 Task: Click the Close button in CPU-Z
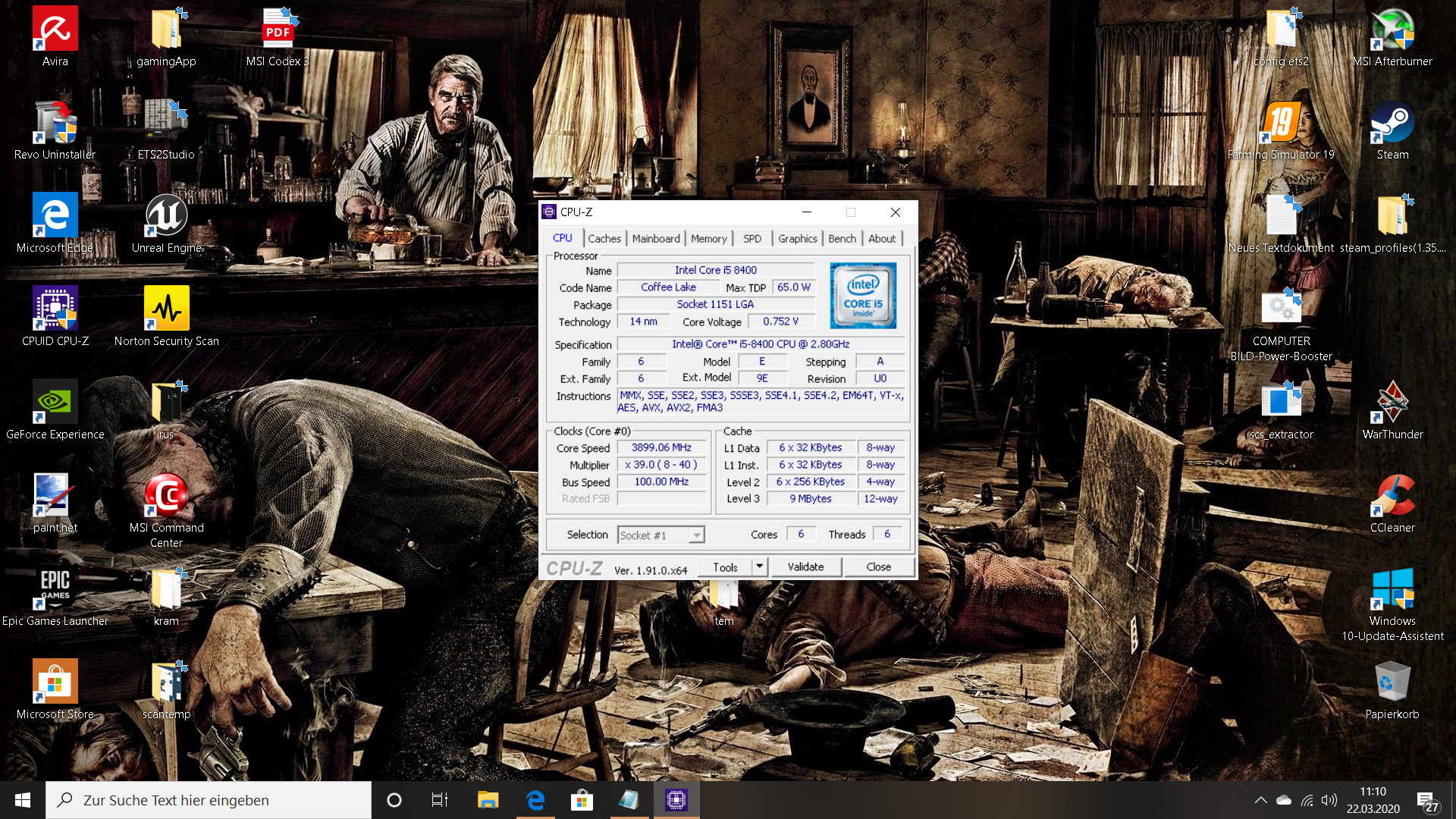pos(878,566)
